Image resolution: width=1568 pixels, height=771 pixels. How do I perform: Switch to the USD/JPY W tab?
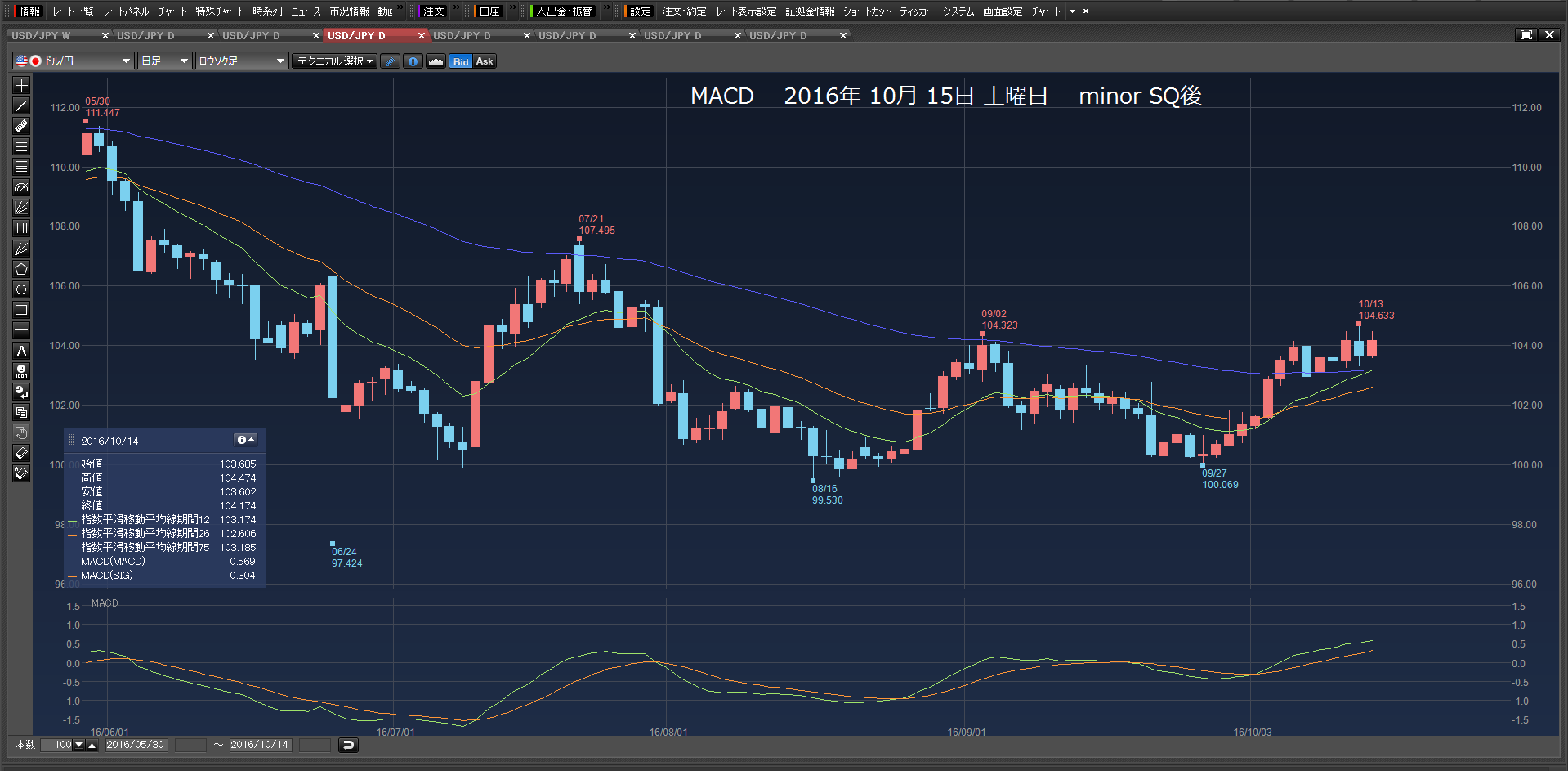[x=41, y=36]
